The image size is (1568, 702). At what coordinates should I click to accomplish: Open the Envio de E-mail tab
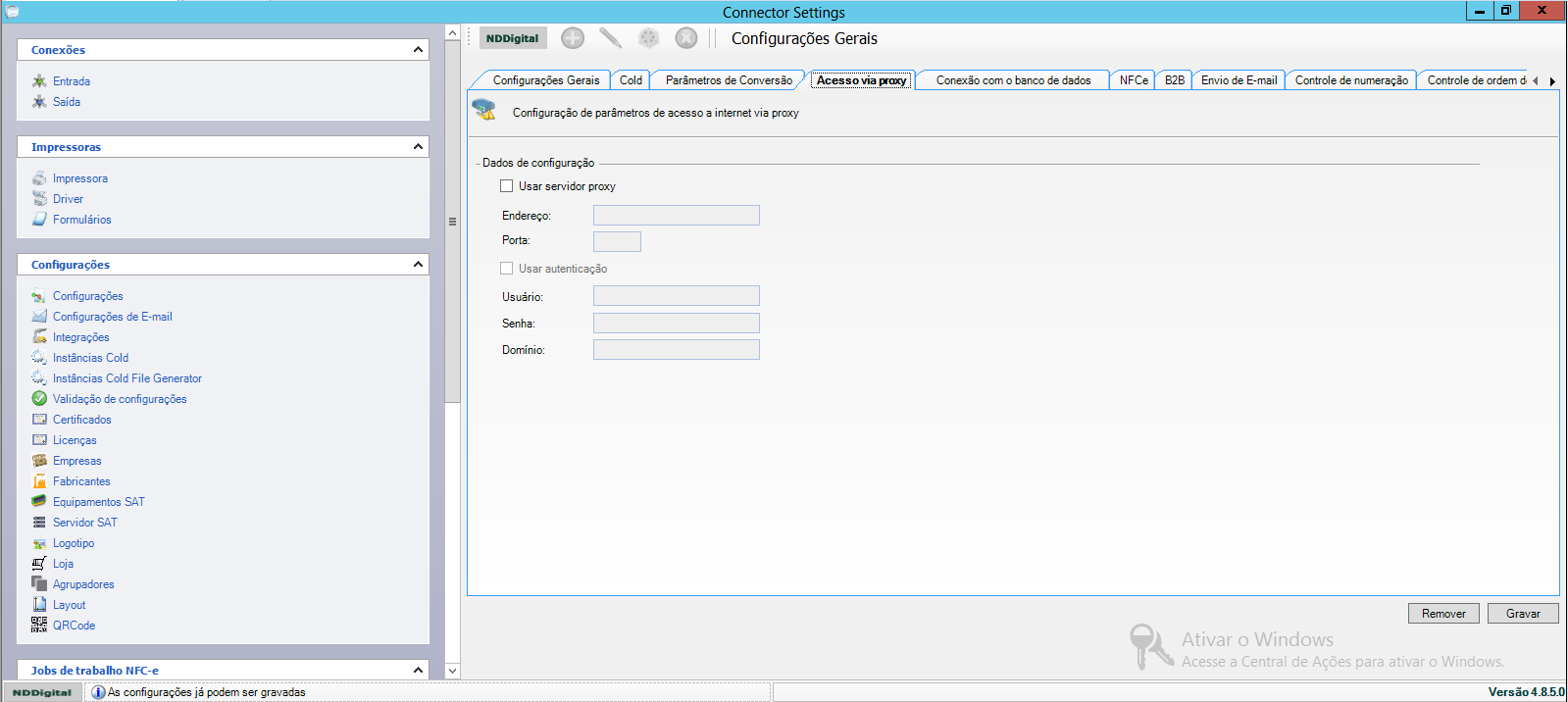click(1239, 80)
